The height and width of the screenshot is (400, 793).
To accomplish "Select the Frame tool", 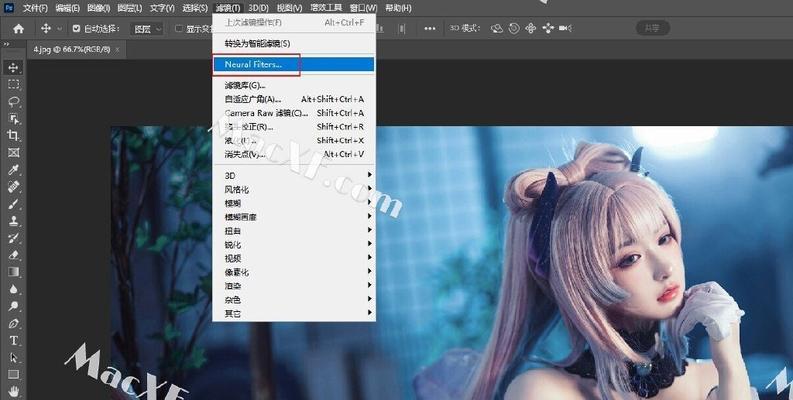I will (14, 153).
